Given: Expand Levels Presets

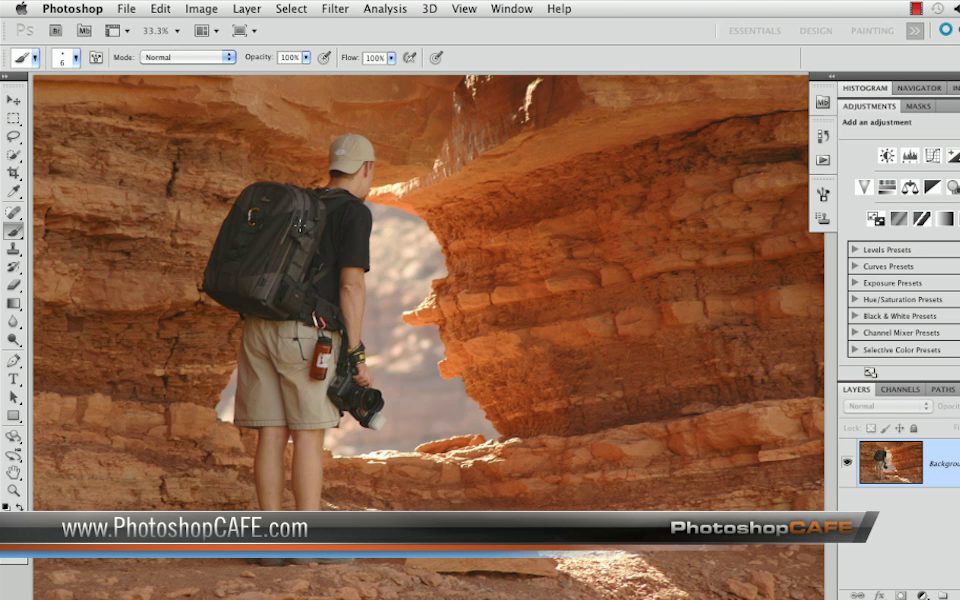Looking at the screenshot, I should (x=855, y=249).
